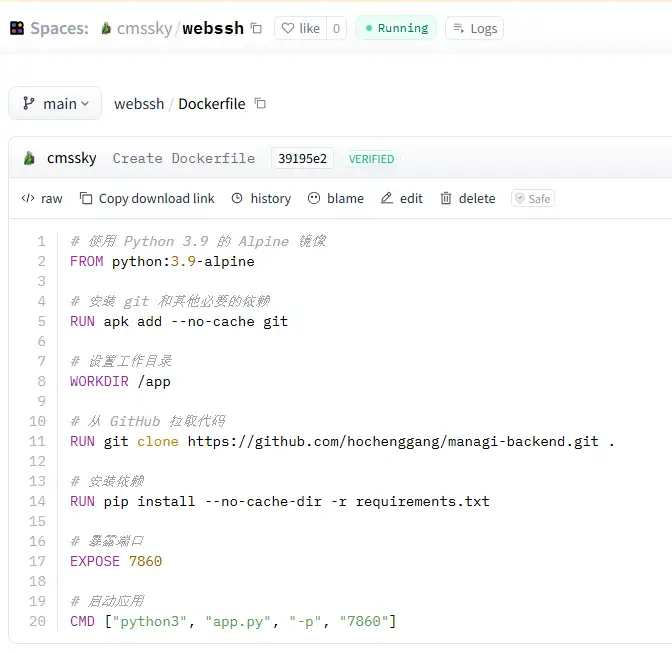Viewport: 672px width, 653px height.
Task: Click the comment mentioning Python 3.9 Alpine
Action: click(x=198, y=241)
